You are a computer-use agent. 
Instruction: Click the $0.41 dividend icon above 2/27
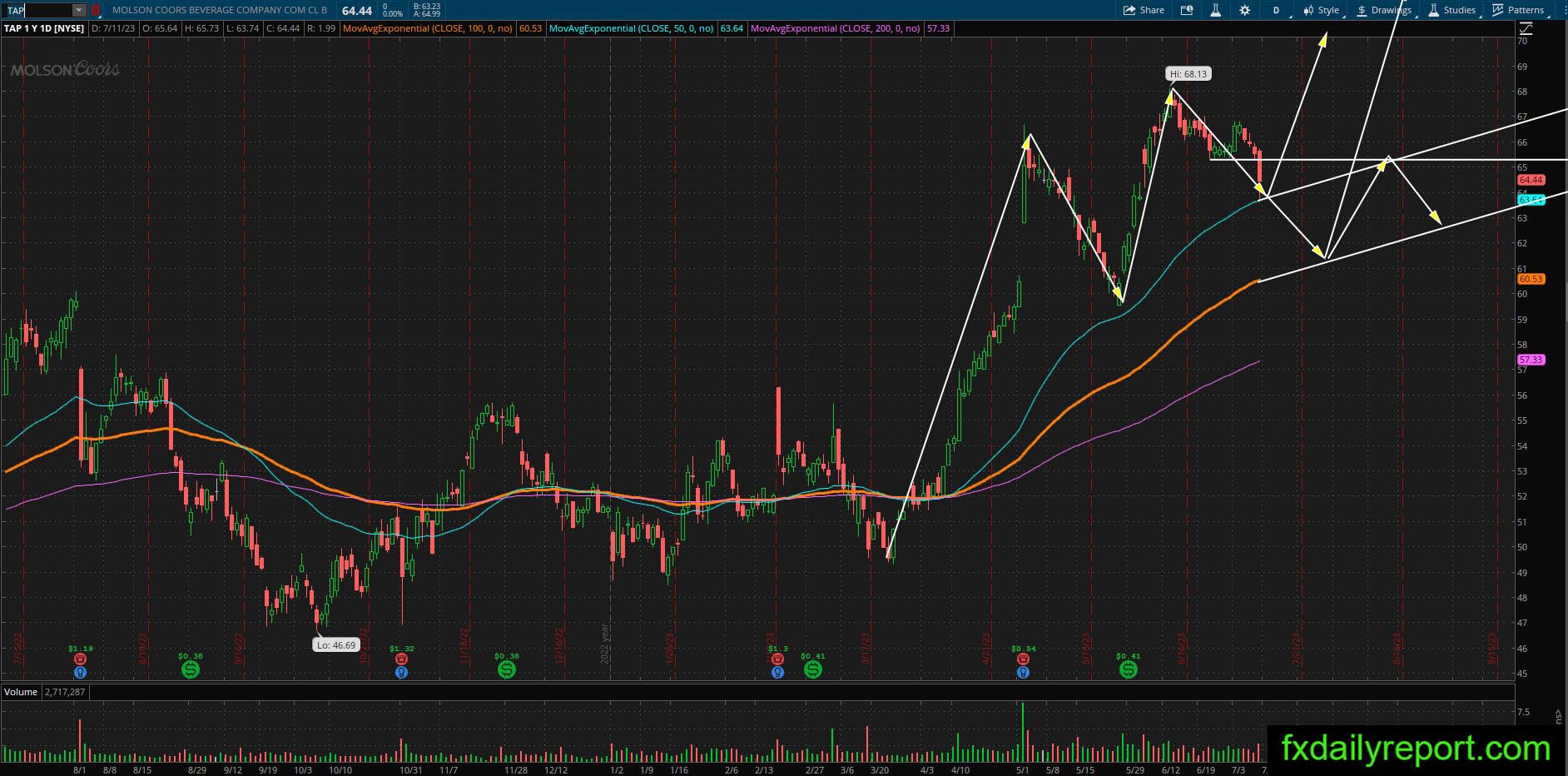pyautogui.click(x=813, y=669)
